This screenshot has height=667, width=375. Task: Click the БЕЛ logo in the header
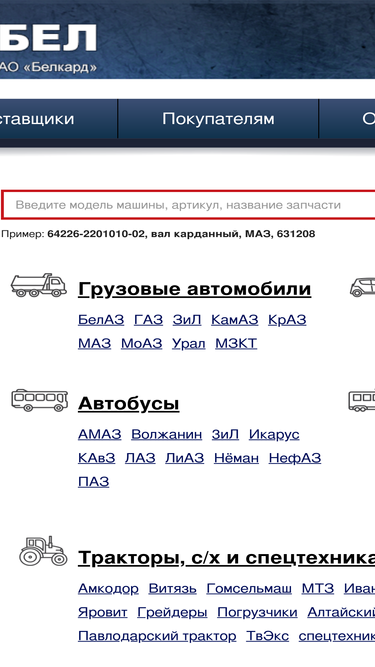coord(48,38)
